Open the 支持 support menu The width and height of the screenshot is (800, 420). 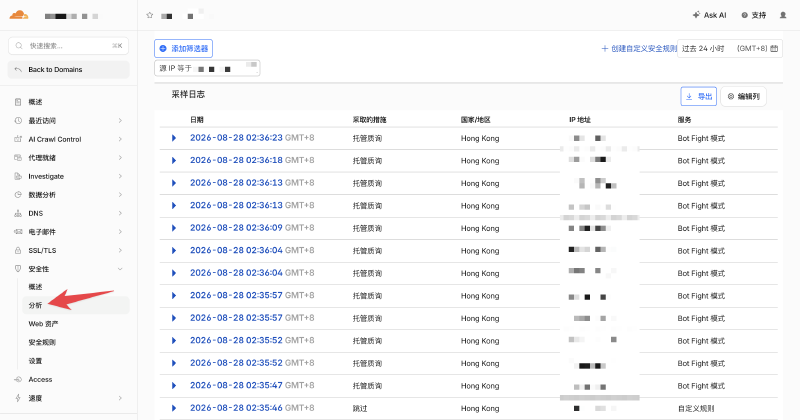pyautogui.click(x=754, y=15)
